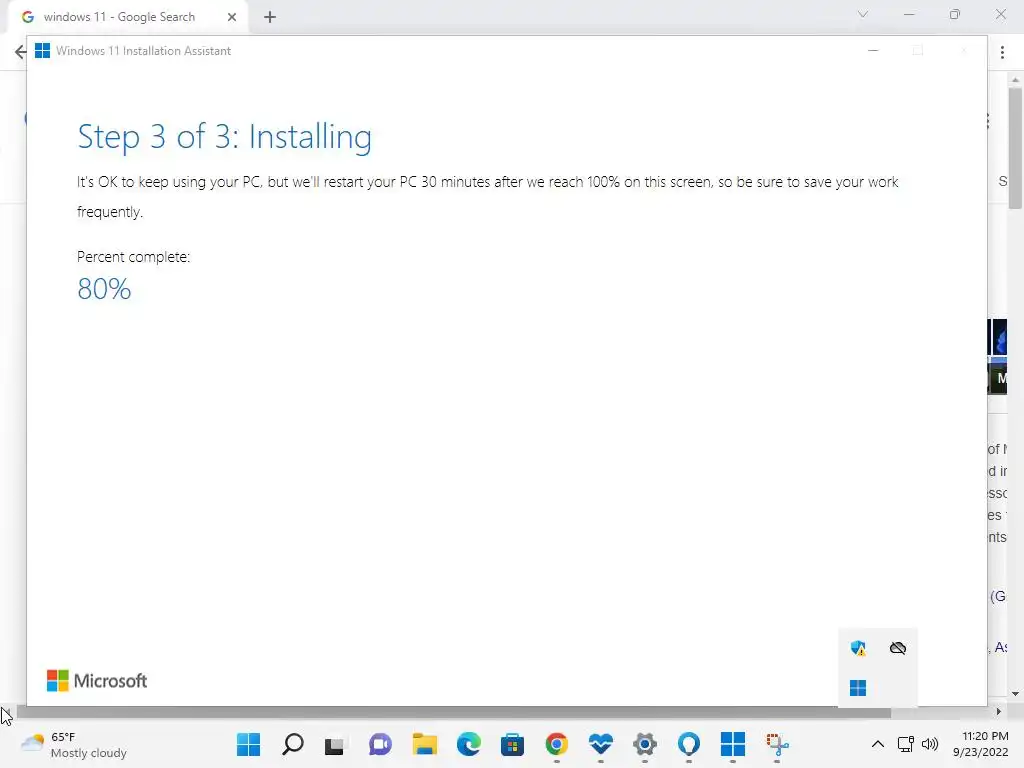Open taskbar Search magnifier
This screenshot has height=768, width=1024.
[x=293, y=744]
